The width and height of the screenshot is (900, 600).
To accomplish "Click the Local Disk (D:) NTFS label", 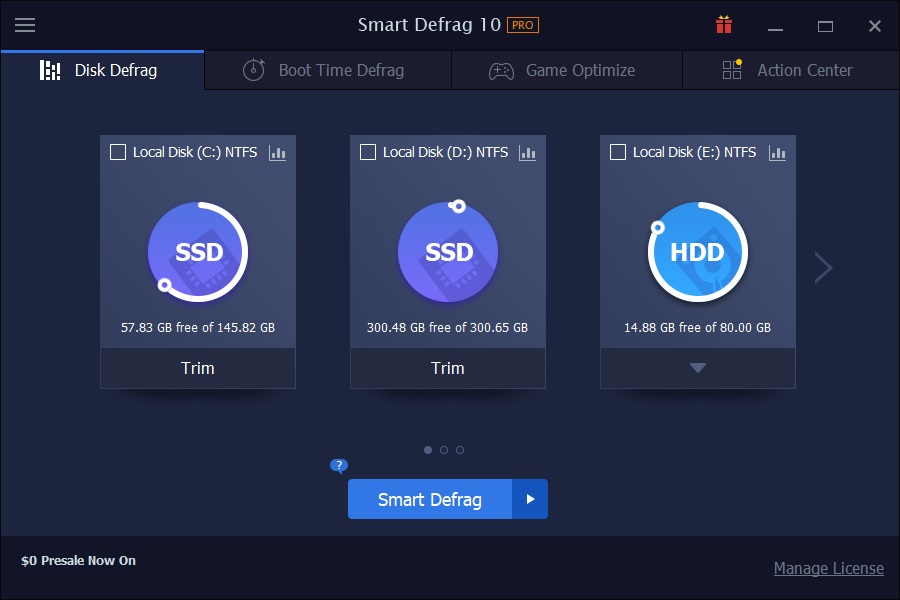I will click(x=445, y=152).
